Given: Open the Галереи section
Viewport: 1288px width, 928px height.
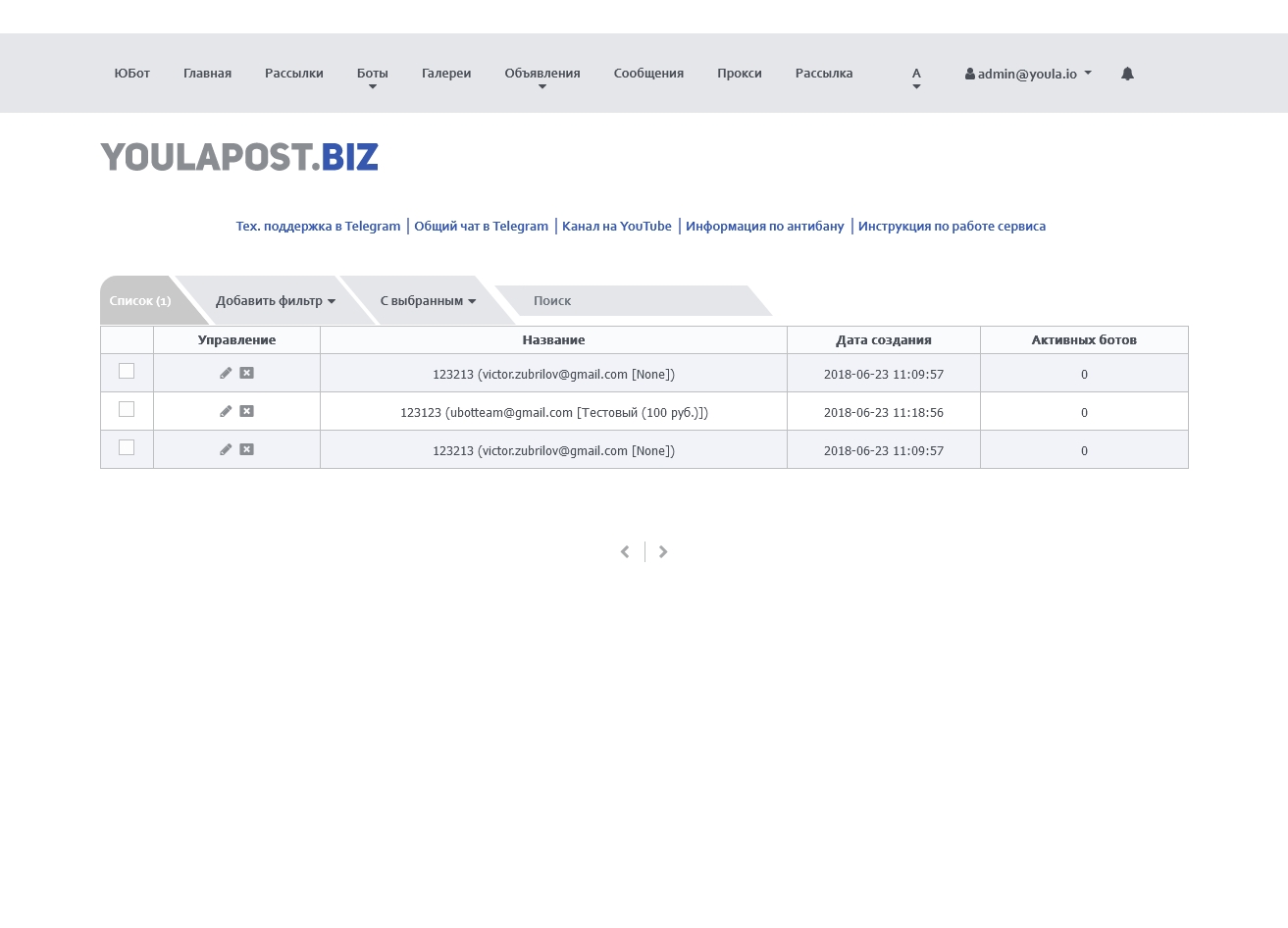Looking at the screenshot, I should [446, 73].
